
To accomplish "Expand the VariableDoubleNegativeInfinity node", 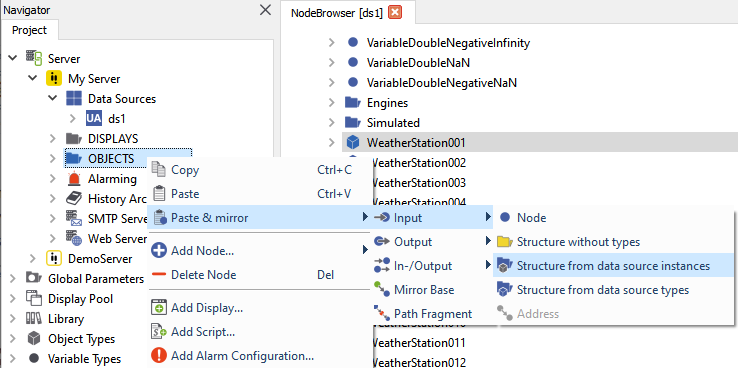I will pos(331,42).
